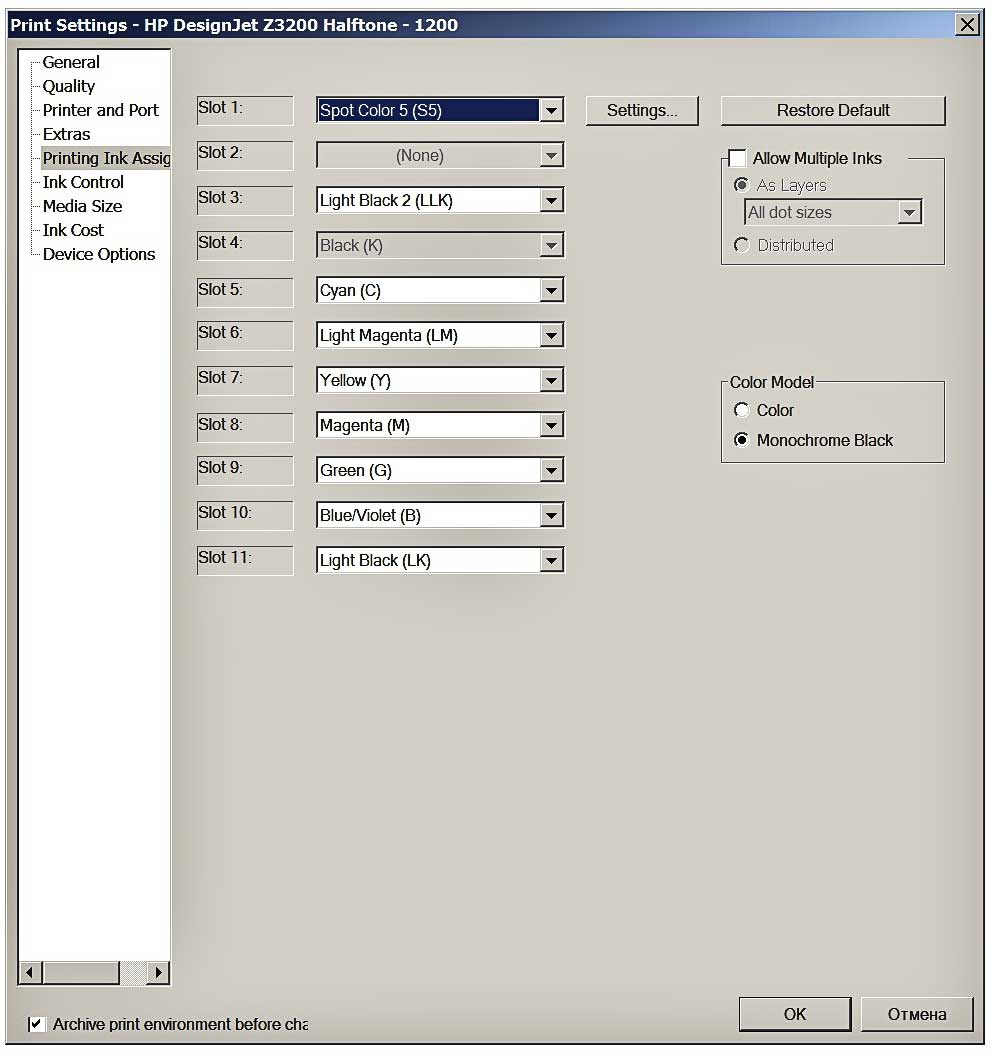Screen dimensions: 1000x1061
Task: Cancel with the Отмена button
Action: coord(917,1014)
